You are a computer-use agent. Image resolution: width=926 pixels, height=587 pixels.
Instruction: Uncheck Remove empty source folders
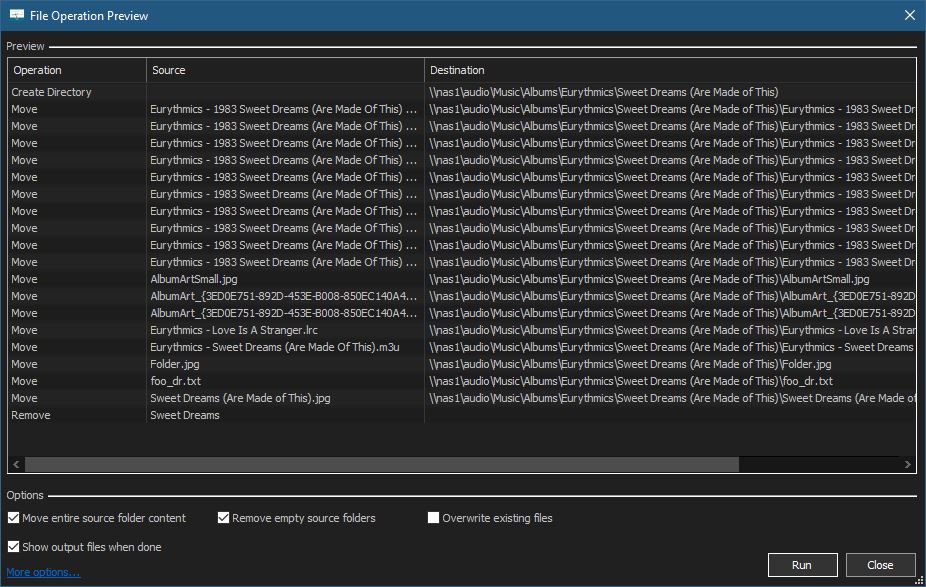pyautogui.click(x=224, y=518)
